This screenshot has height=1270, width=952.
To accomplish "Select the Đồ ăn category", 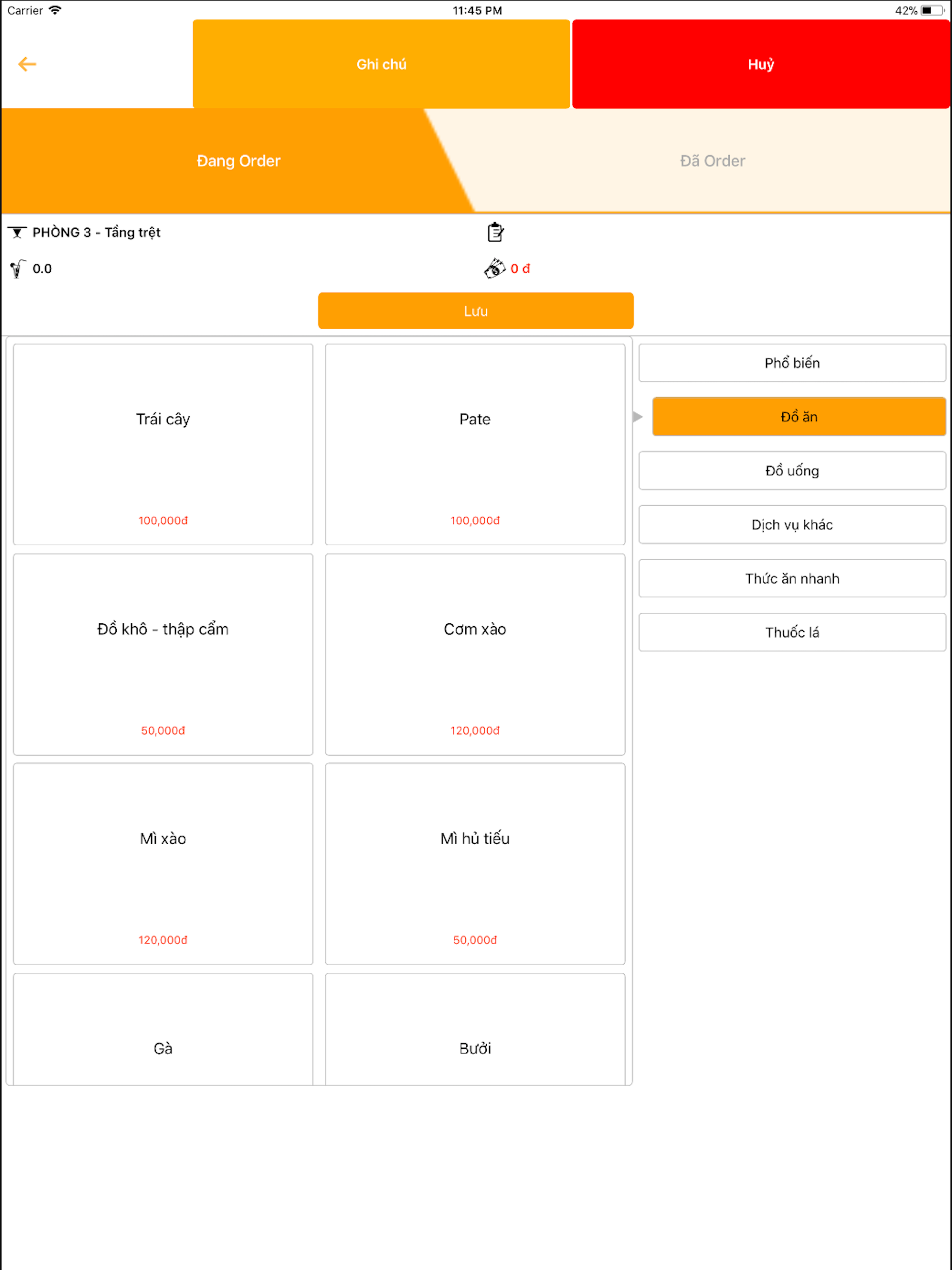I will point(799,416).
